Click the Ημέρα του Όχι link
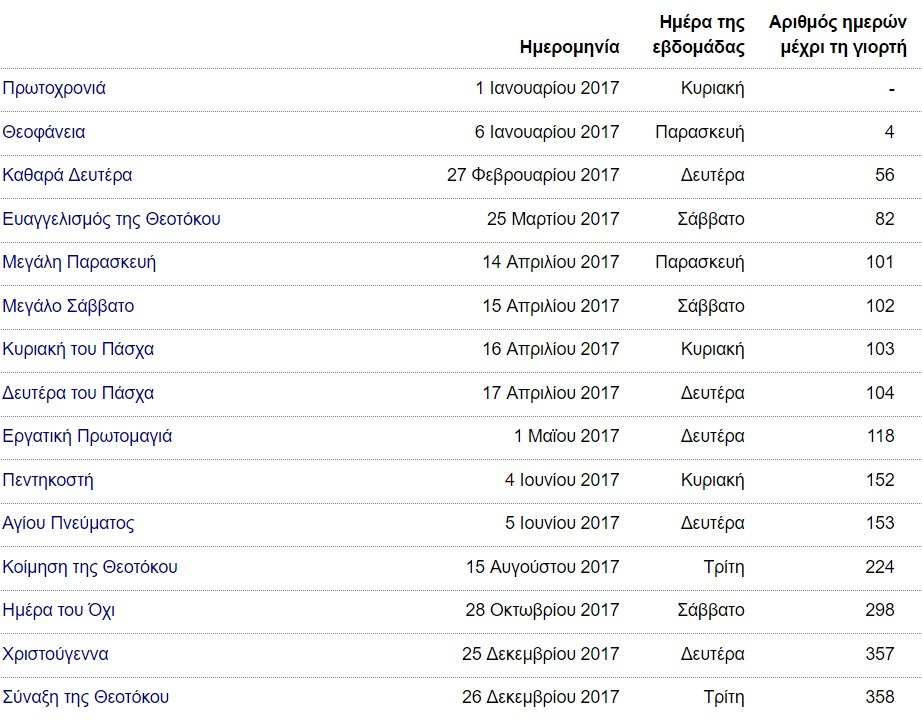Screen dimensions: 922x724 pyautogui.click(x=56, y=610)
